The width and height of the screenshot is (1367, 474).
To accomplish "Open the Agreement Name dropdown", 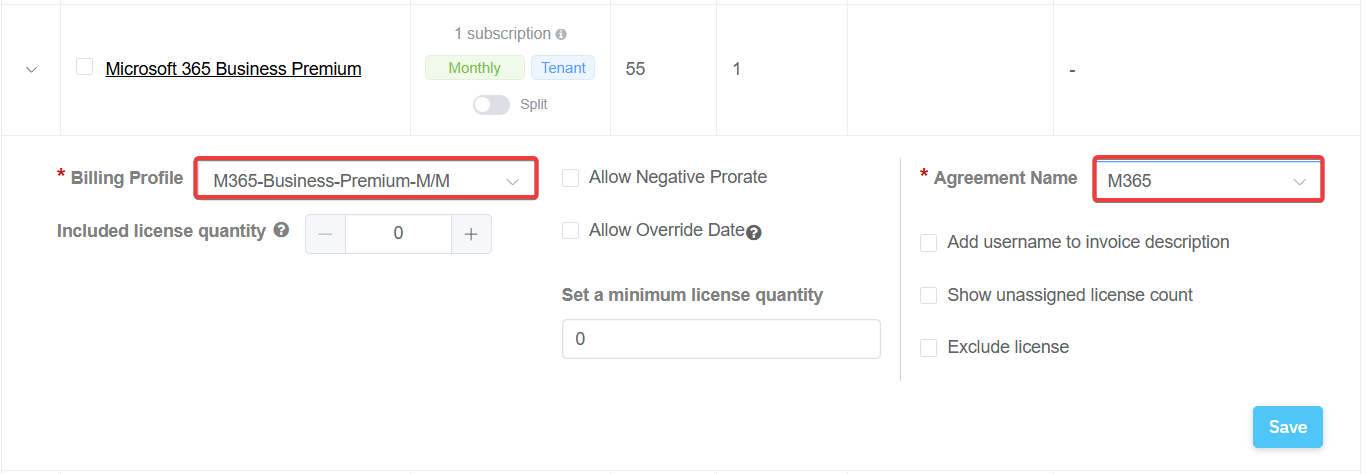I will click(x=1208, y=181).
